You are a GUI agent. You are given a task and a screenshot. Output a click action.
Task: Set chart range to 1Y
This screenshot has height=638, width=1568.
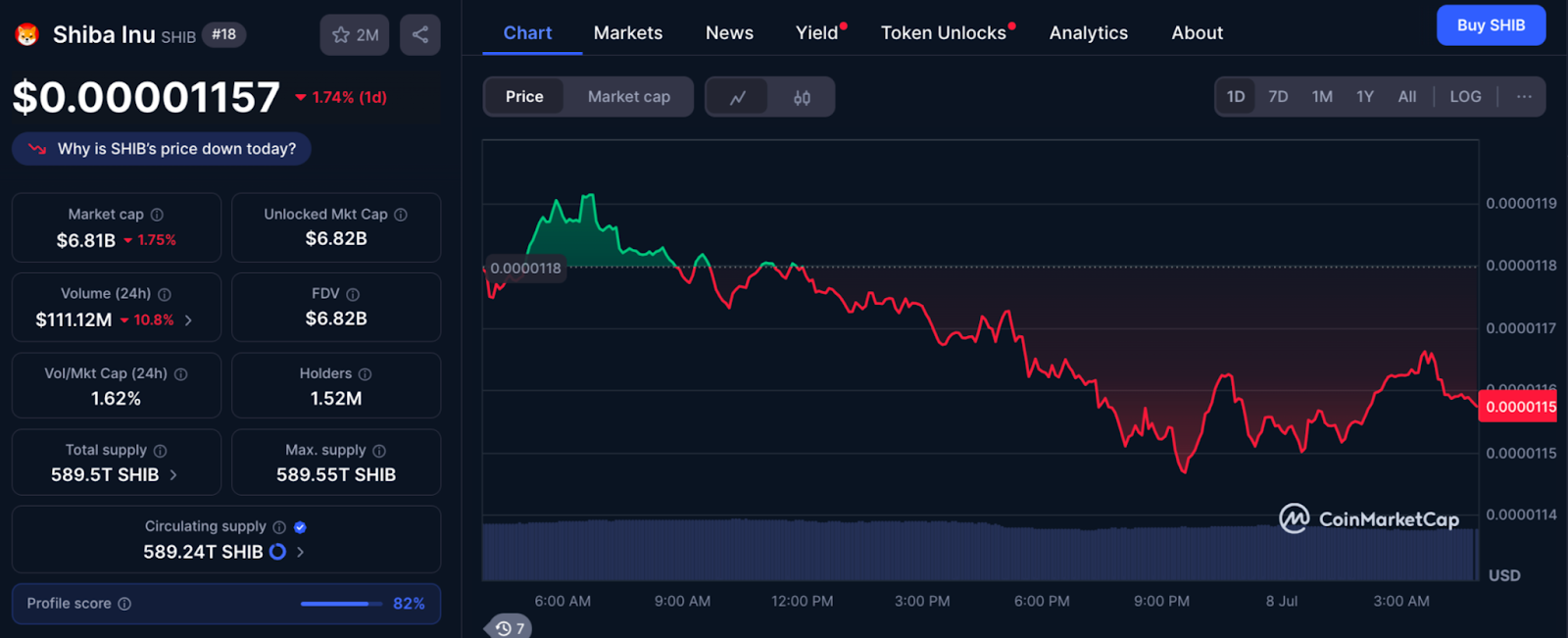tap(1365, 96)
